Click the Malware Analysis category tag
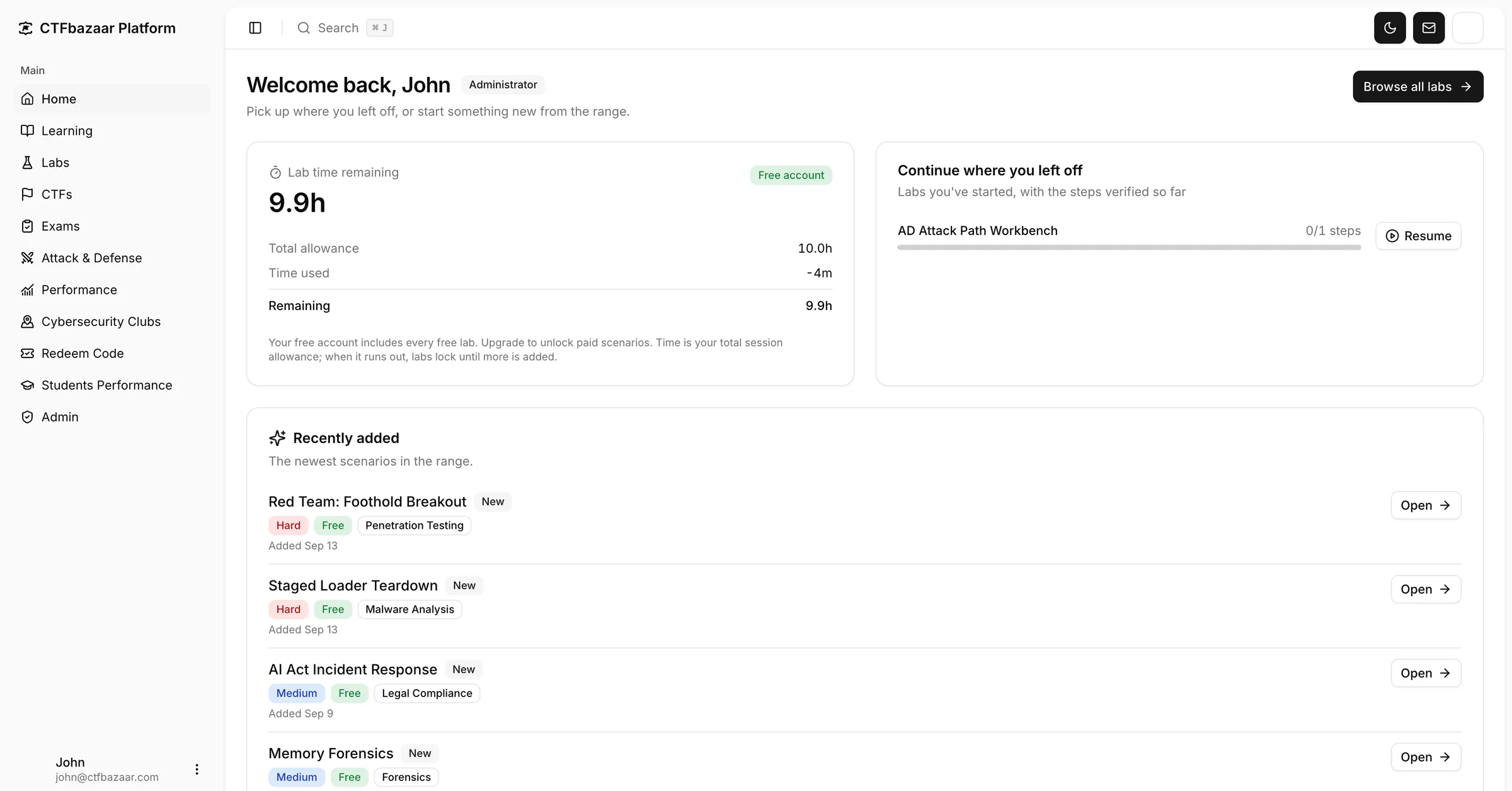This screenshot has height=791, width=1512. tap(409, 609)
